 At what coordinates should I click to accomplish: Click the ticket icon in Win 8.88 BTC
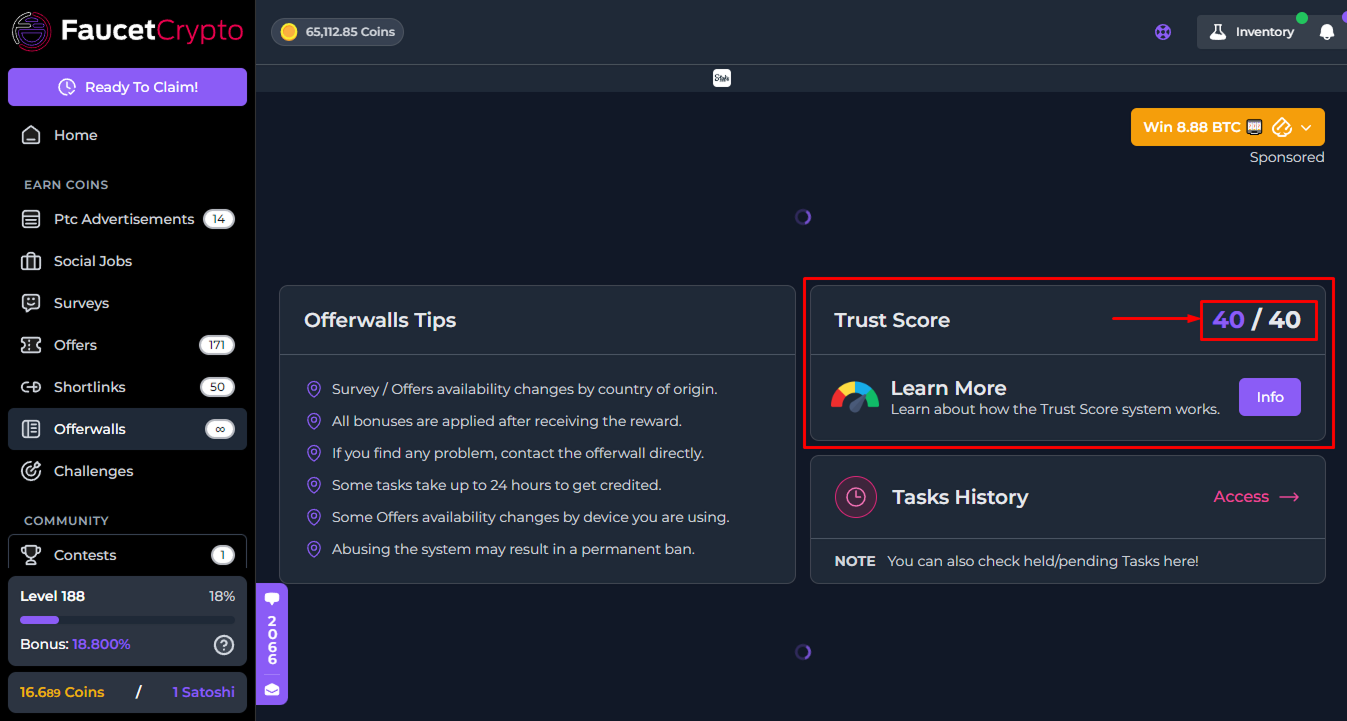[1283, 127]
